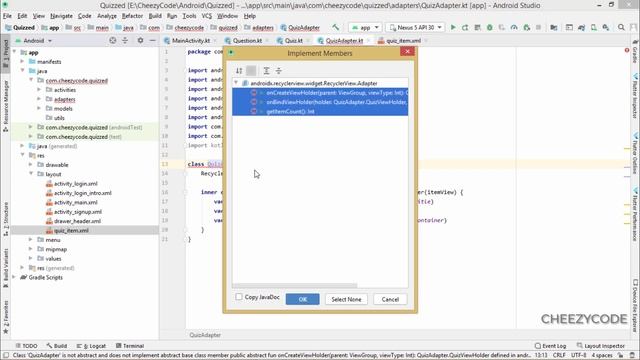Open the Code menu
The width and height of the screenshot is (640, 360).
coord(84,16)
